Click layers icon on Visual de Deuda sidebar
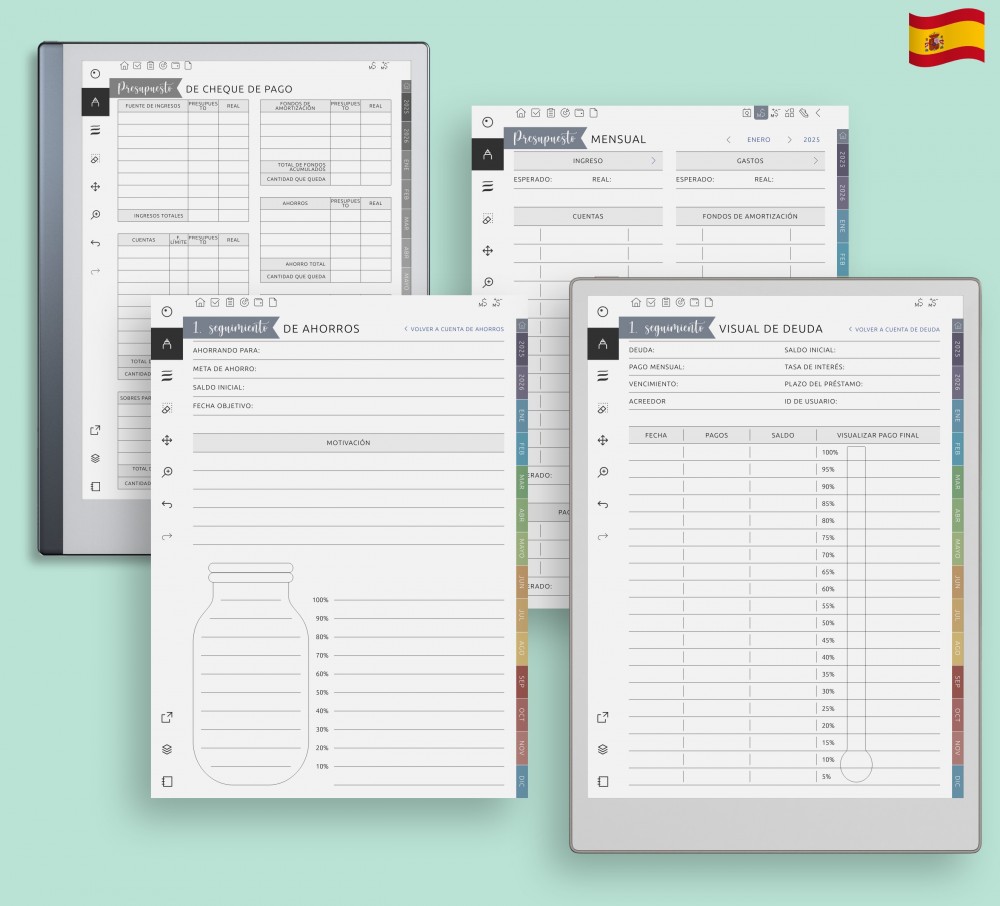1000x906 pixels. [603, 749]
